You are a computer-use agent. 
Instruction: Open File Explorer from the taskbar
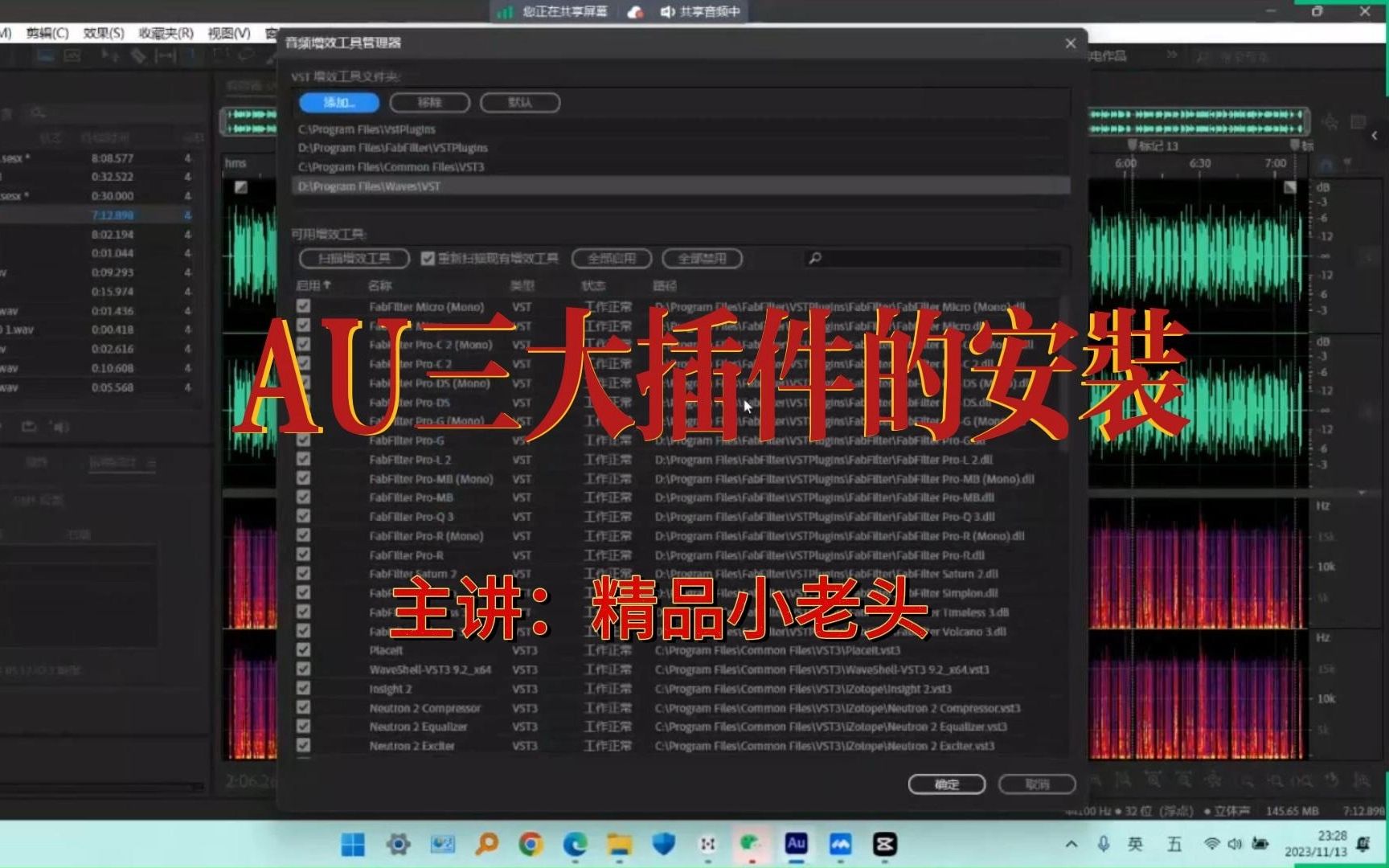(x=619, y=844)
